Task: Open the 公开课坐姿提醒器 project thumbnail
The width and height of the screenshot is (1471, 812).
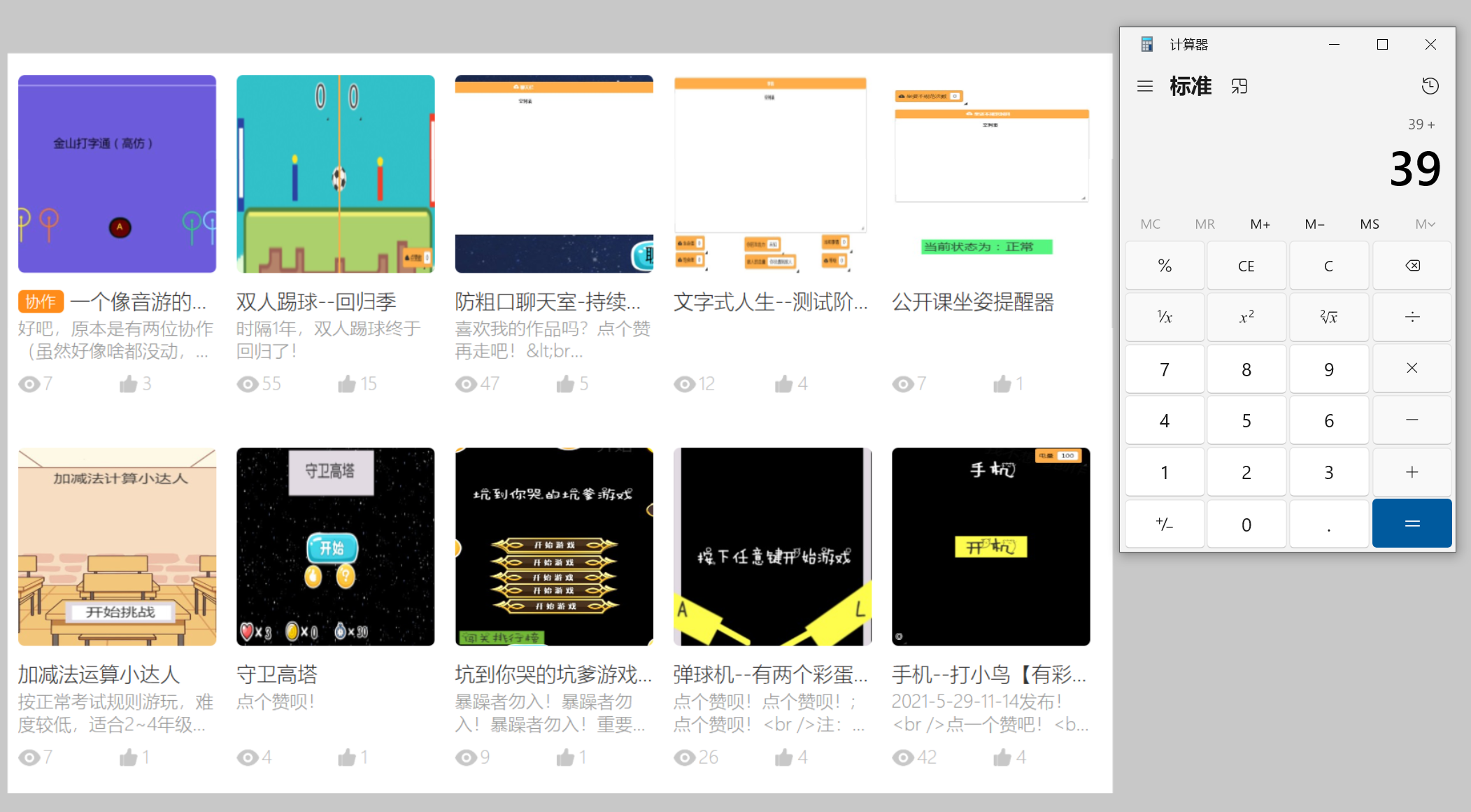Action: [x=991, y=173]
